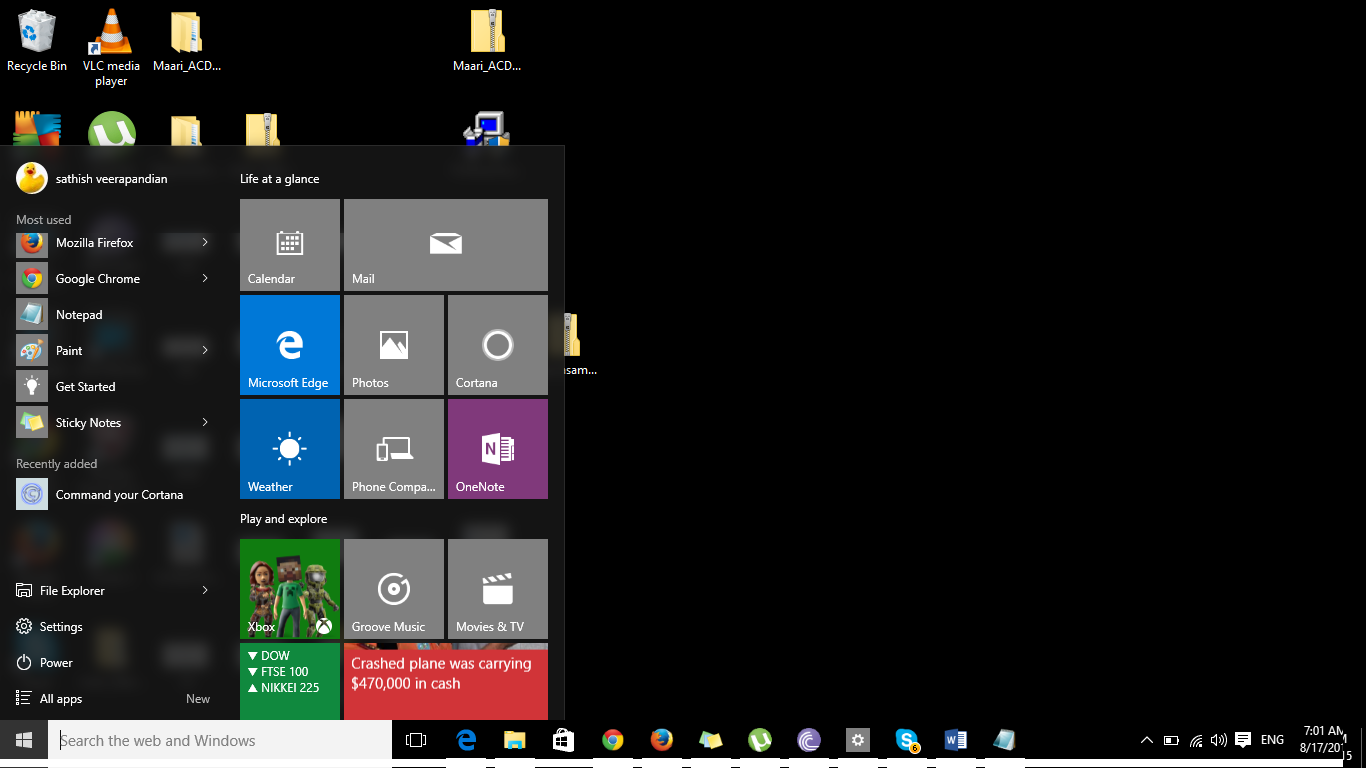Image resolution: width=1366 pixels, height=768 pixels.
Task: Click the Skype icon in taskbar
Action: point(907,741)
